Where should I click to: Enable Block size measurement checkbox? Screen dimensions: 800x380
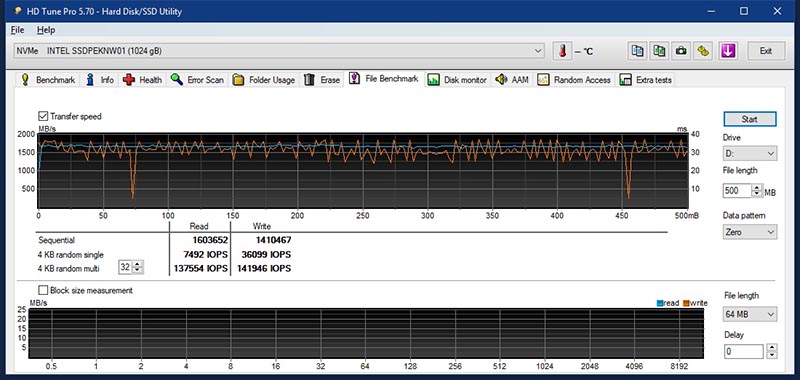tap(43, 290)
